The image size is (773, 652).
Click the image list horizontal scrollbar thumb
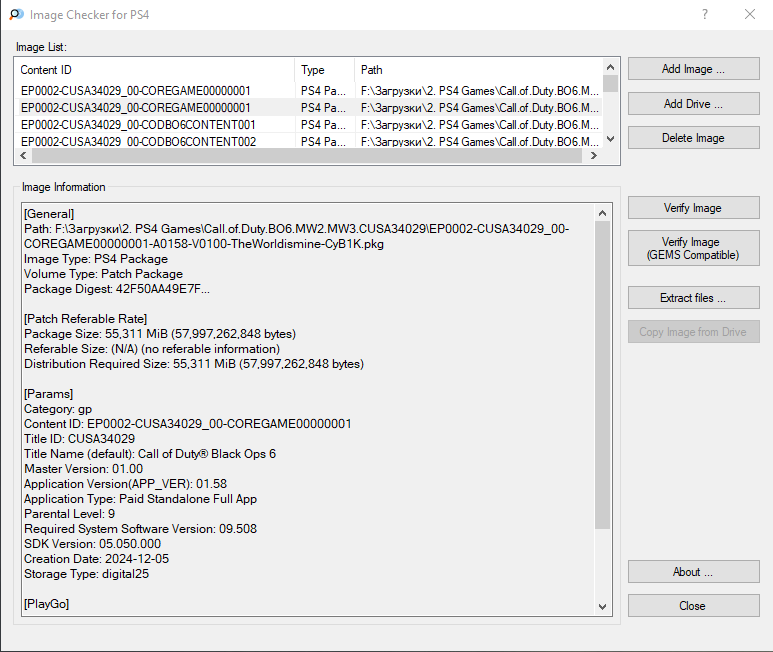click(x=307, y=156)
